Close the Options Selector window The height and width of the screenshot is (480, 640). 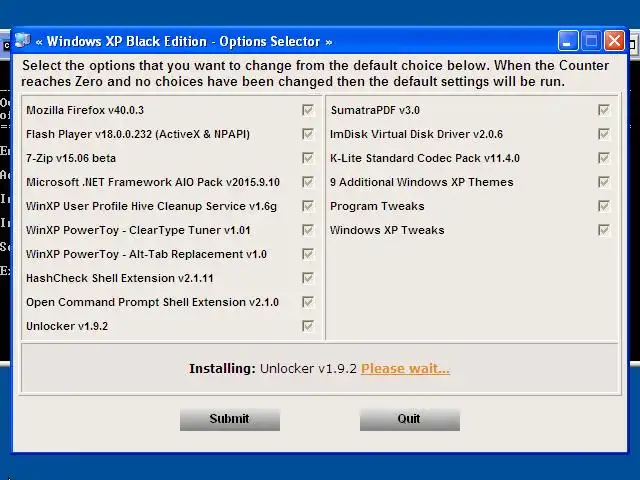[614, 41]
